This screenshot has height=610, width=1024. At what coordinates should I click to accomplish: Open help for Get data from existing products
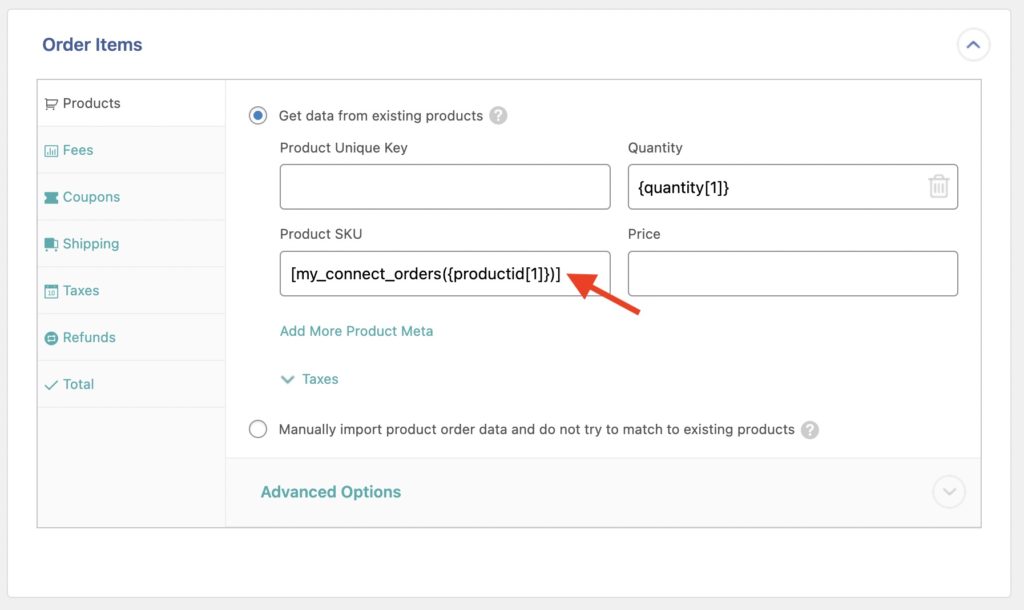pos(499,115)
